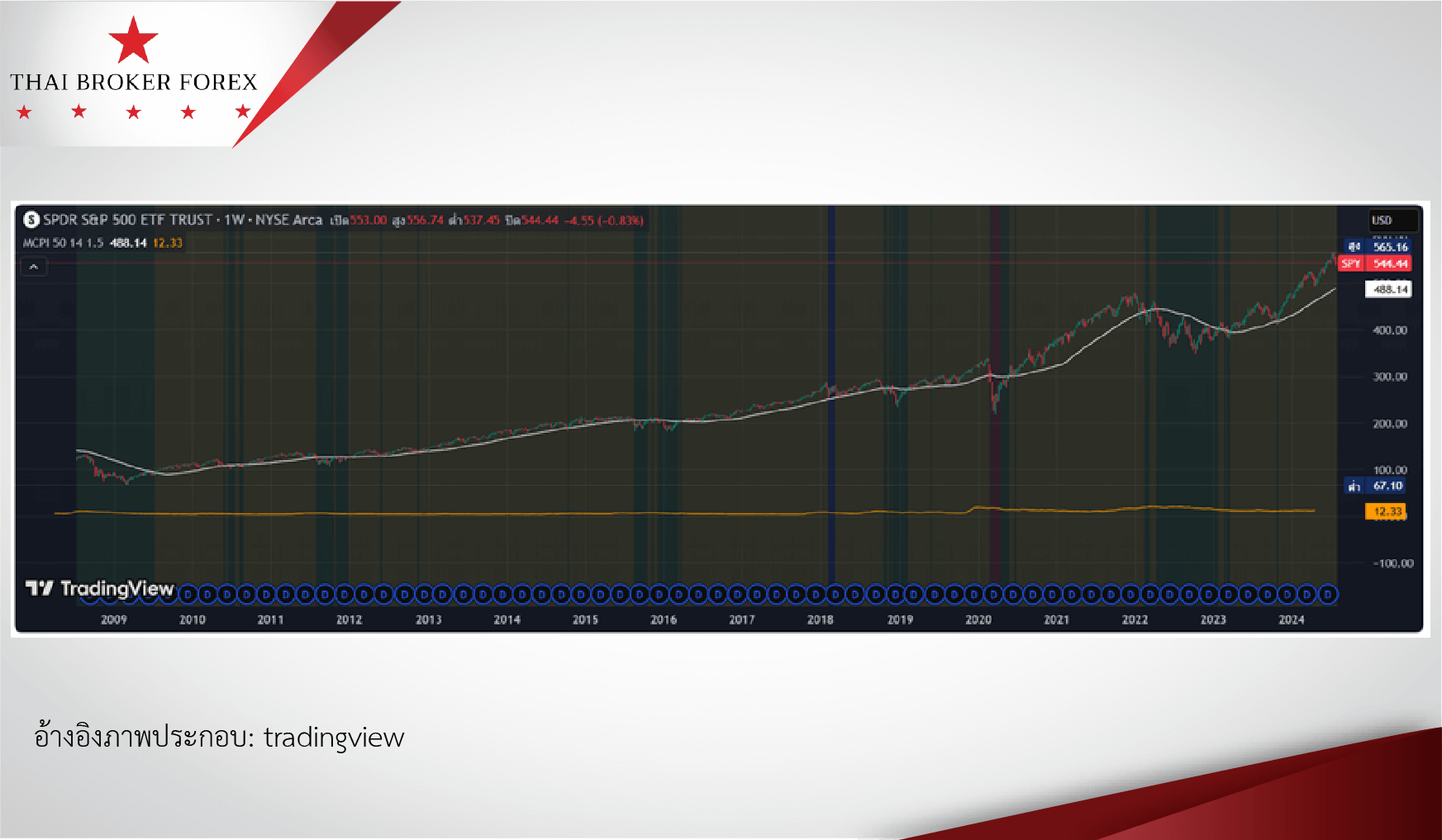Viewport: 1442px width, 840px height.
Task: Collapse the indicator legend with the chevron arrow
Action: coord(34,267)
